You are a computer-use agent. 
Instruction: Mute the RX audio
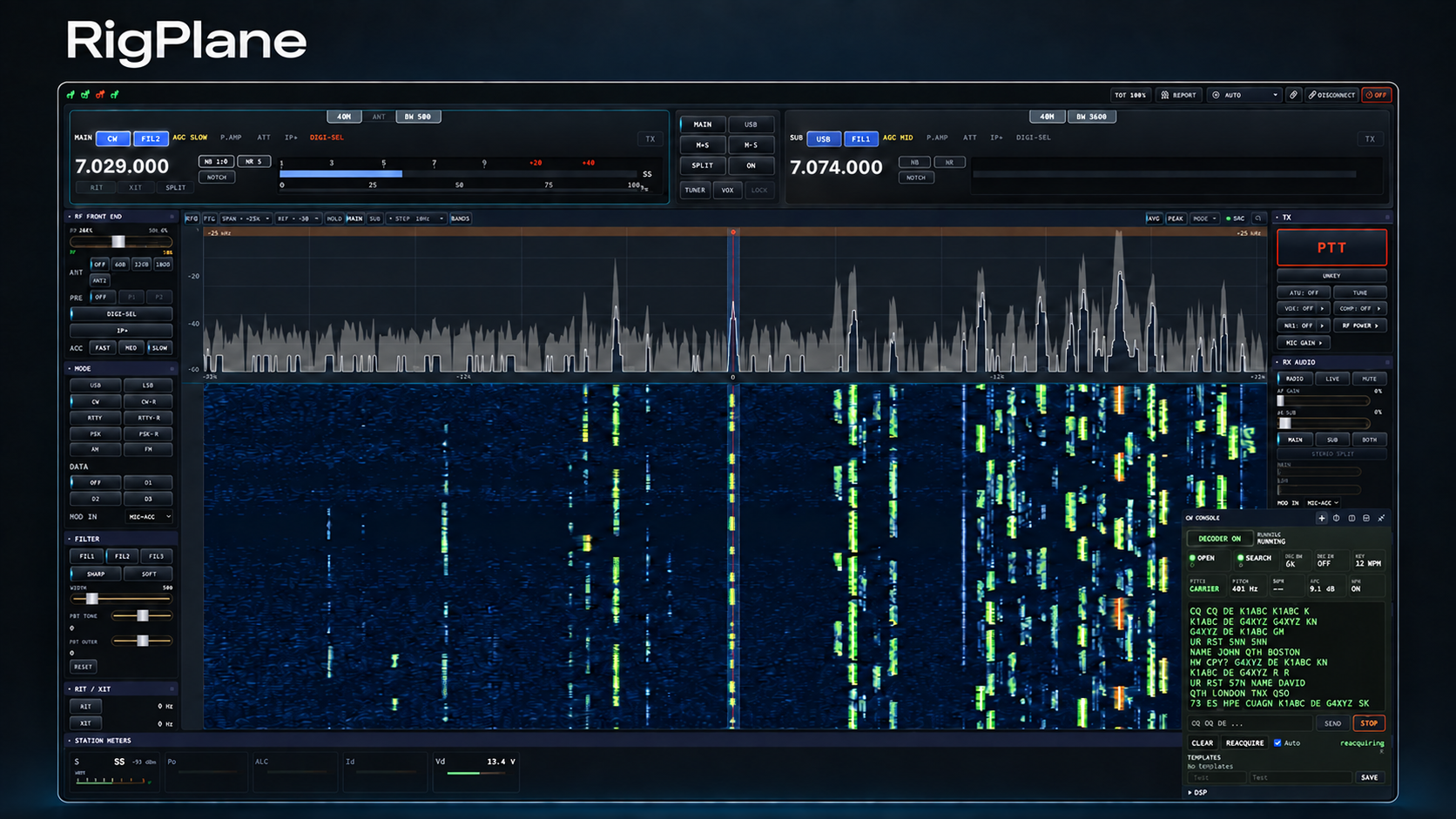(1369, 379)
